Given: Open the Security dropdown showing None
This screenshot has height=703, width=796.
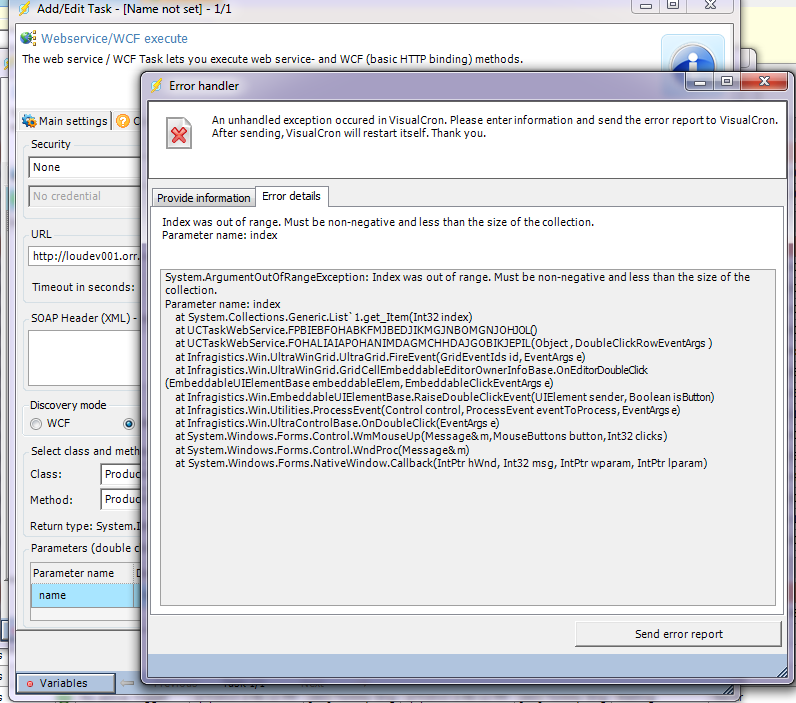Looking at the screenshot, I should [84, 167].
